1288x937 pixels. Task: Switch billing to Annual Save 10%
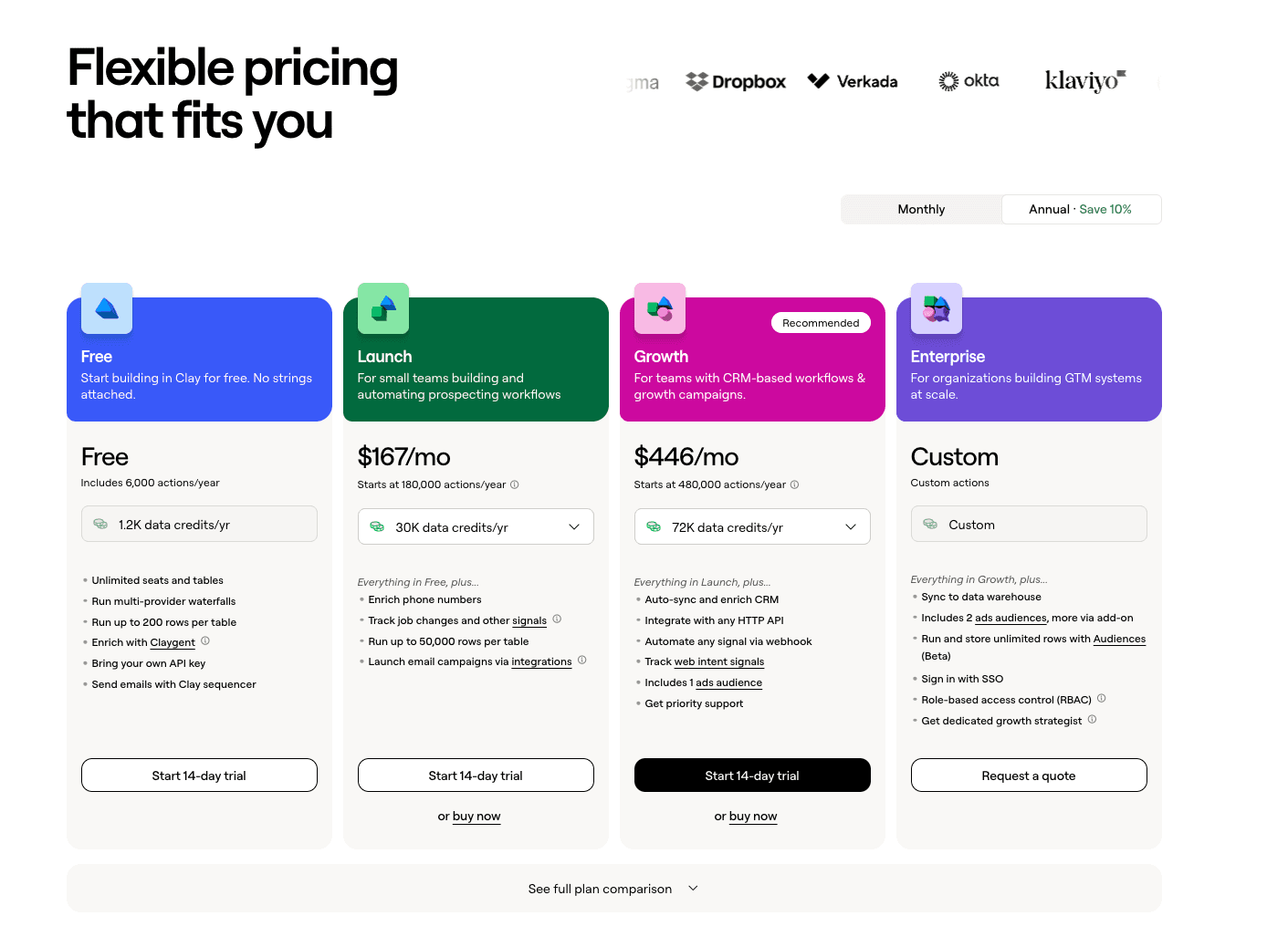pos(1081,209)
